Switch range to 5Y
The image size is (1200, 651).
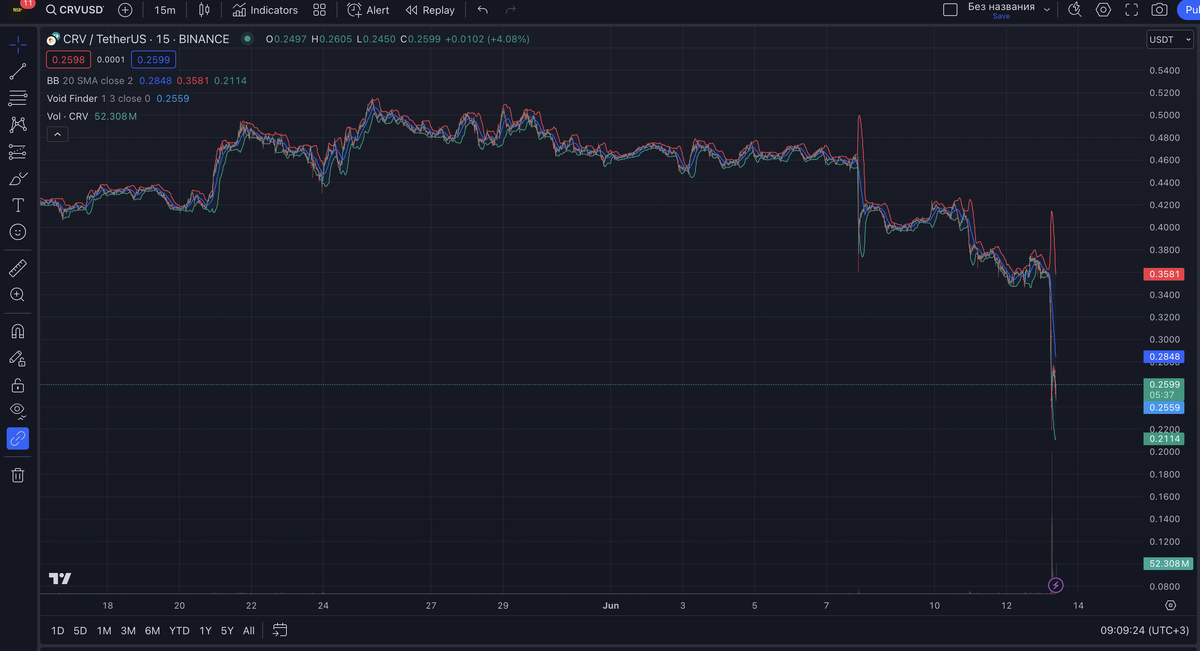[x=227, y=630]
